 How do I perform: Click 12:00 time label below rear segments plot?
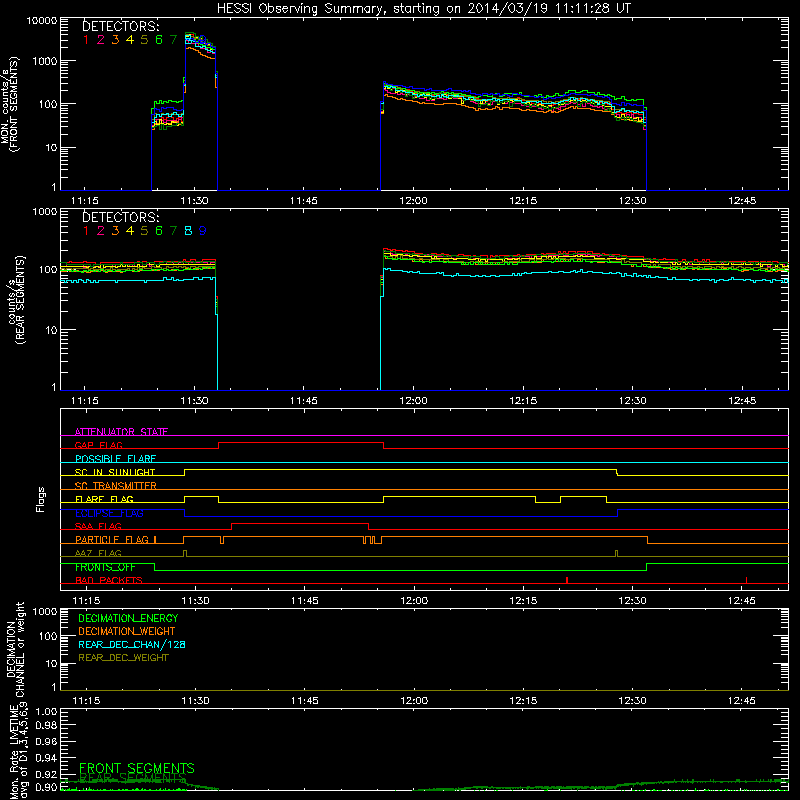pos(413,401)
